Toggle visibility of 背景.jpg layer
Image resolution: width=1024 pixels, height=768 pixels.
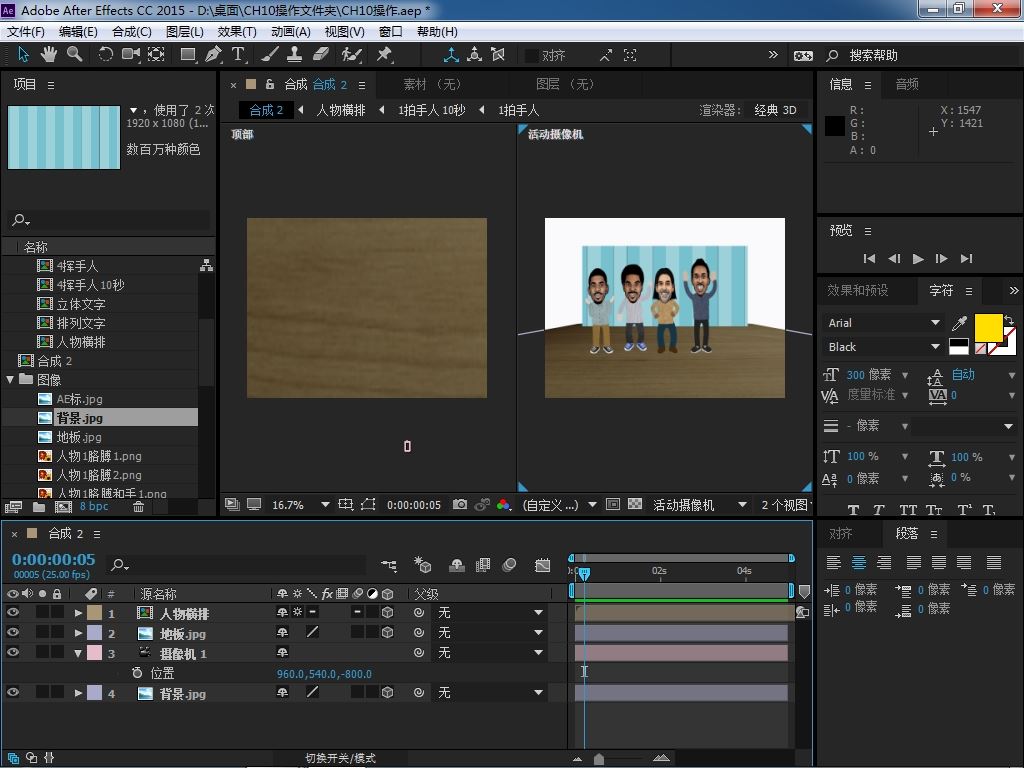pos(13,693)
